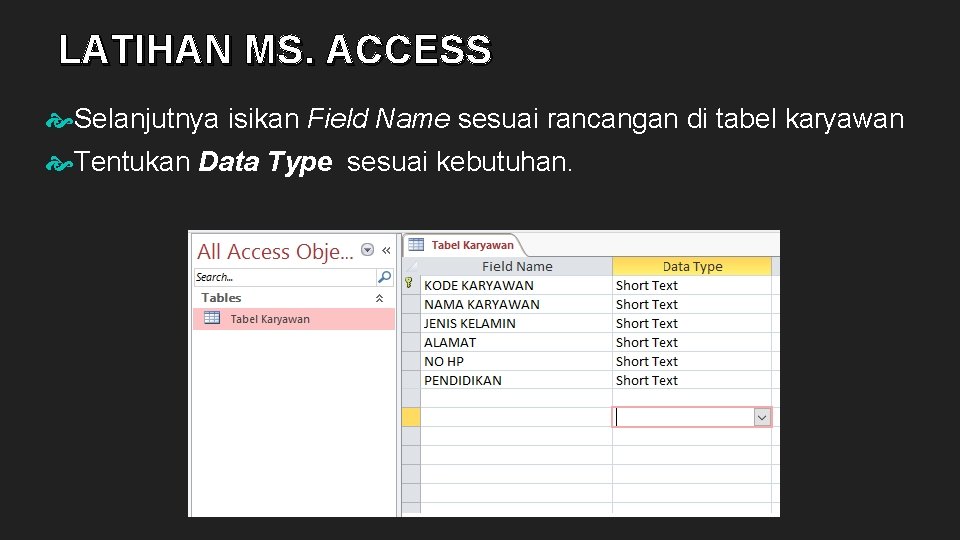960x540 pixels.
Task: Select the NAMA KARYAWAN field name cell
Action: coord(516,304)
